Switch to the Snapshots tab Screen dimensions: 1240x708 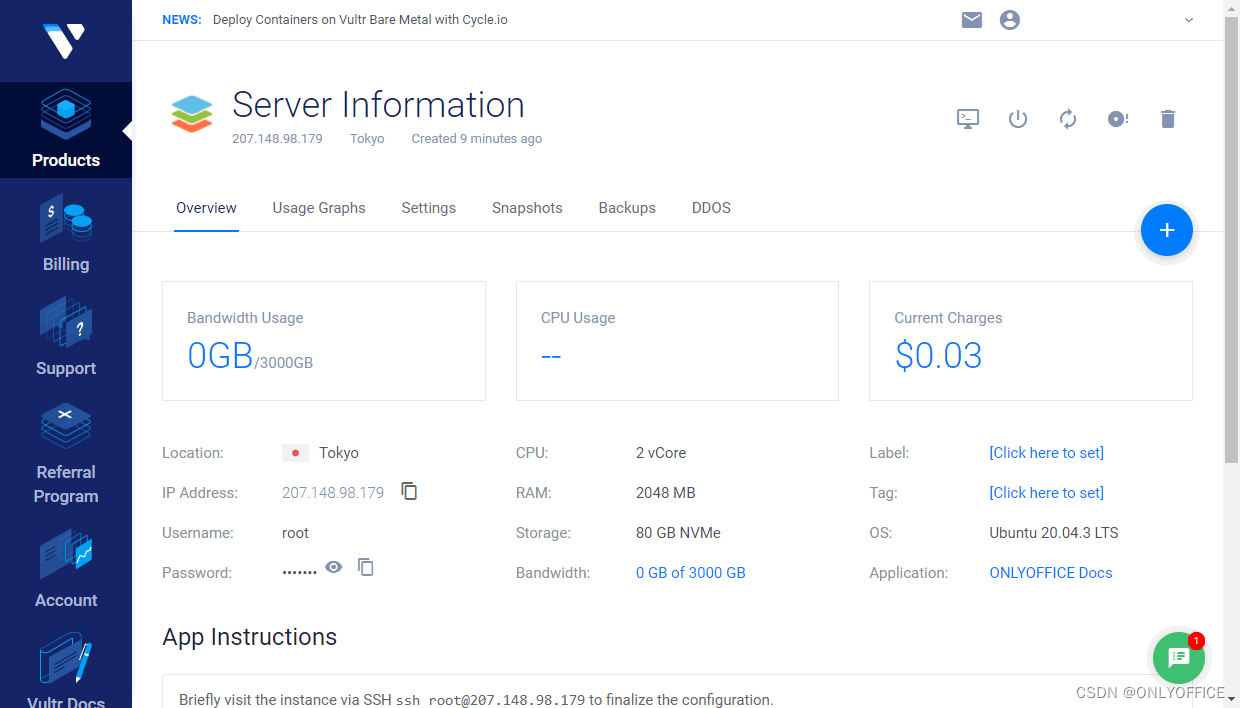pyautogui.click(x=527, y=208)
